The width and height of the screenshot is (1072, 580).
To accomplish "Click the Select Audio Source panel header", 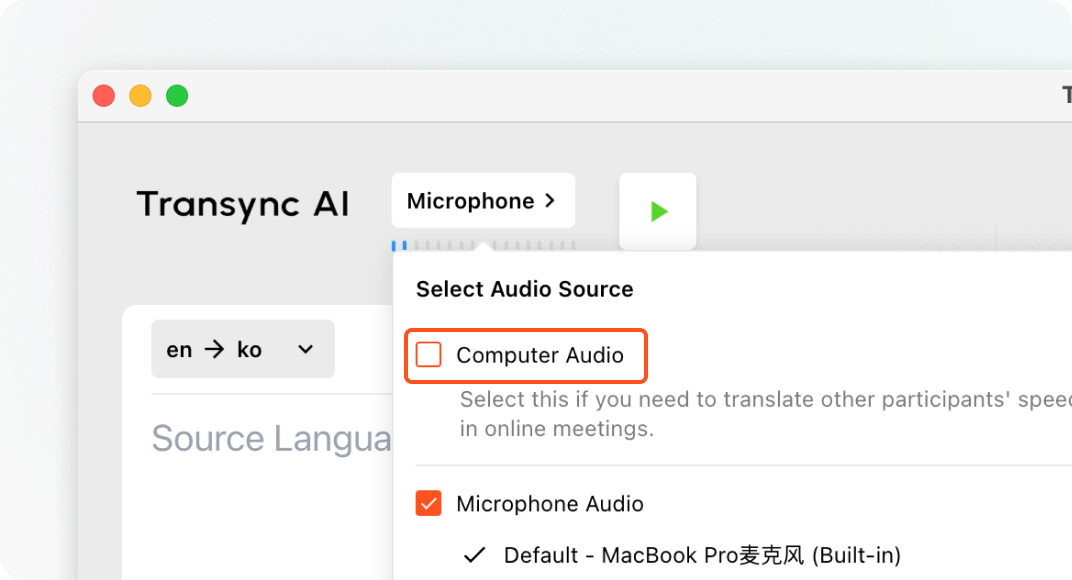I will pyautogui.click(x=523, y=289).
